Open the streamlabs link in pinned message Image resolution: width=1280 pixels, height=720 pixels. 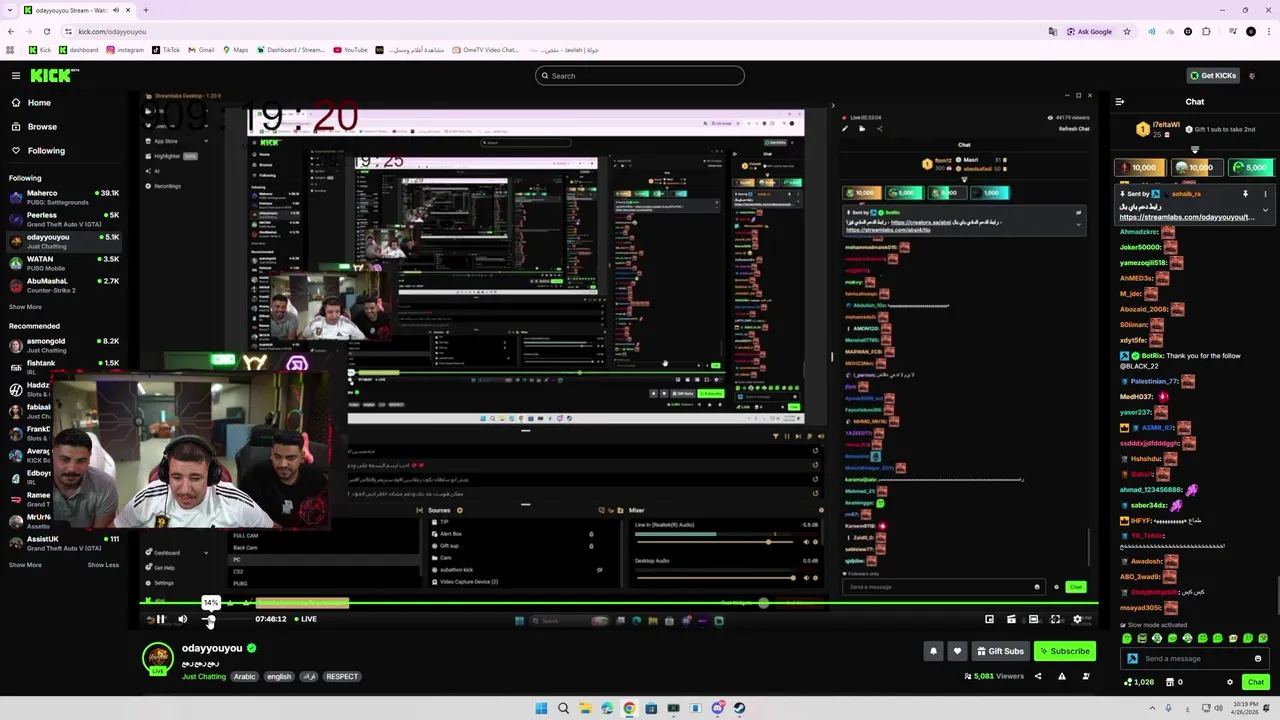(1186, 217)
